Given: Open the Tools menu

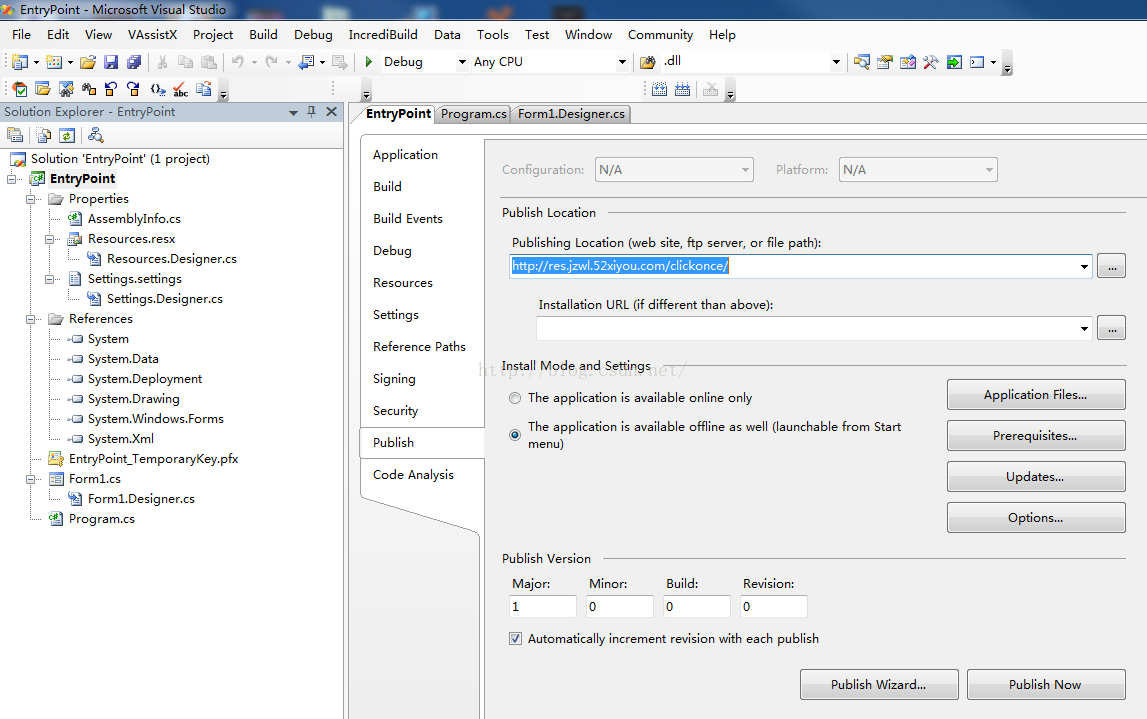Looking at the screenshot, I should (492, 34).
